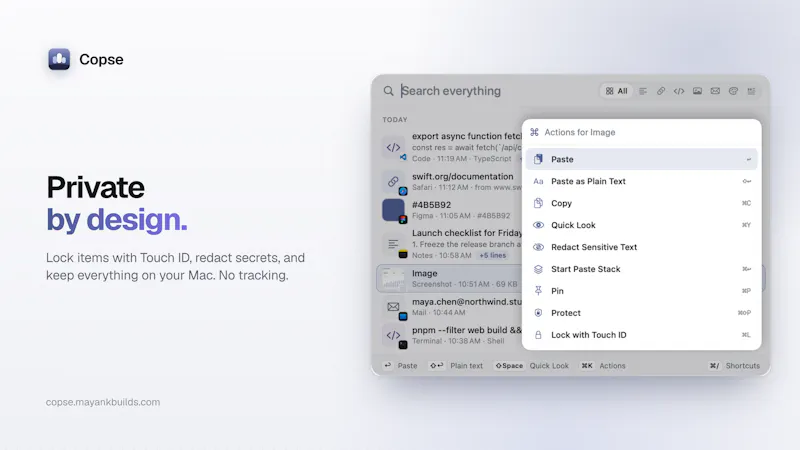
Task: Click the Quick Look footer hint
Action: [x=531, y=366]
